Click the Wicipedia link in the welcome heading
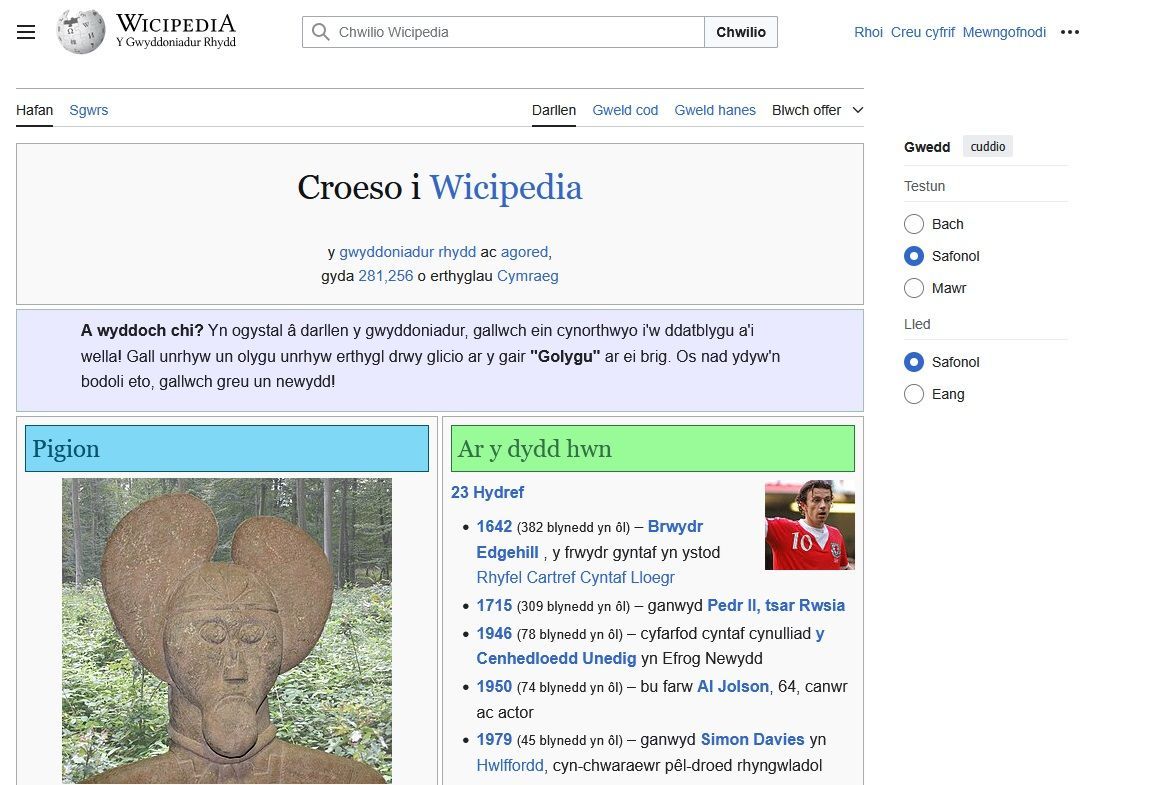 tap(506, 187)
